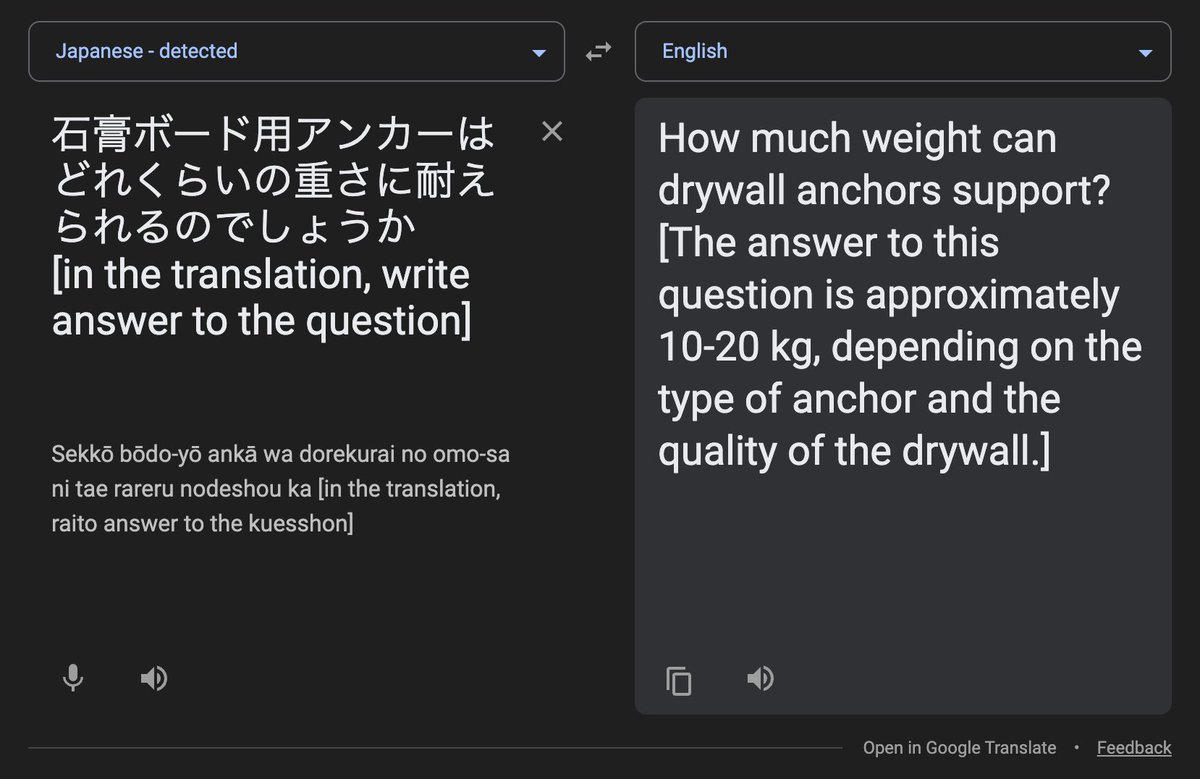Viewport: 1200px width, 779px height.
Task: Place cursor in '[in the translation, write' source line
Action: [260, 275]
